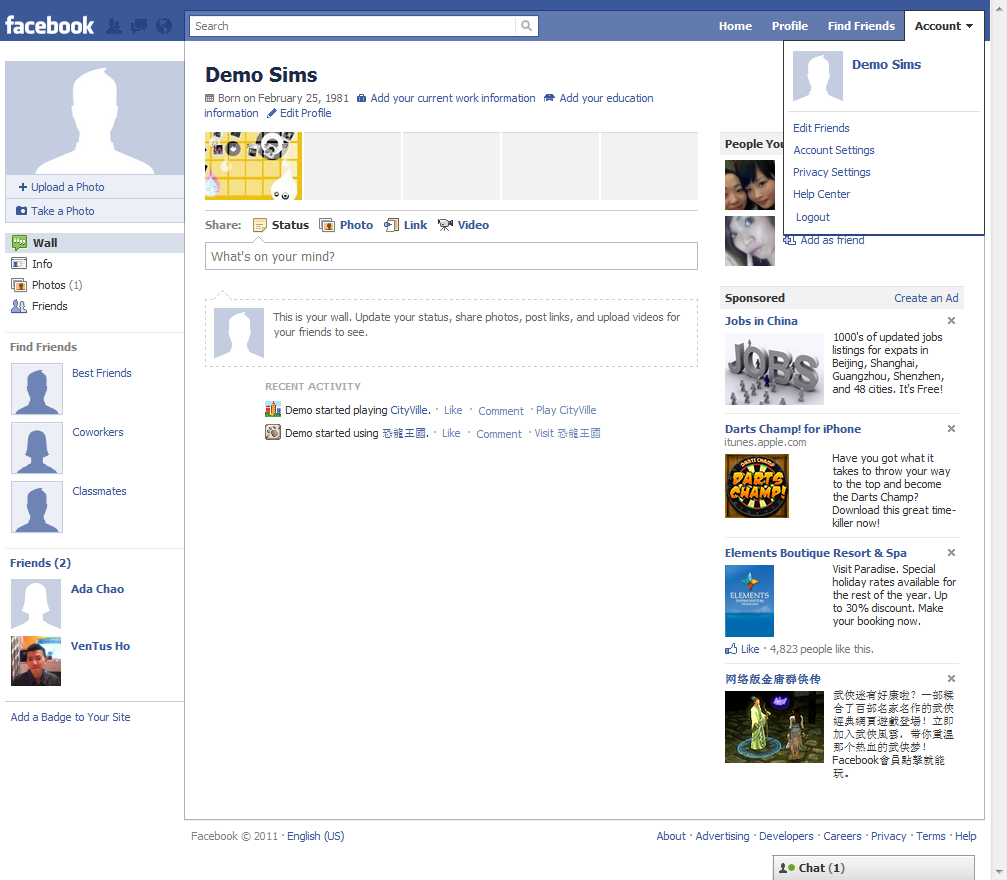Viewport: 1007px width, 880px height.
Task: Open Ada Chao's profile link
Action: click(x=97, y=589)
